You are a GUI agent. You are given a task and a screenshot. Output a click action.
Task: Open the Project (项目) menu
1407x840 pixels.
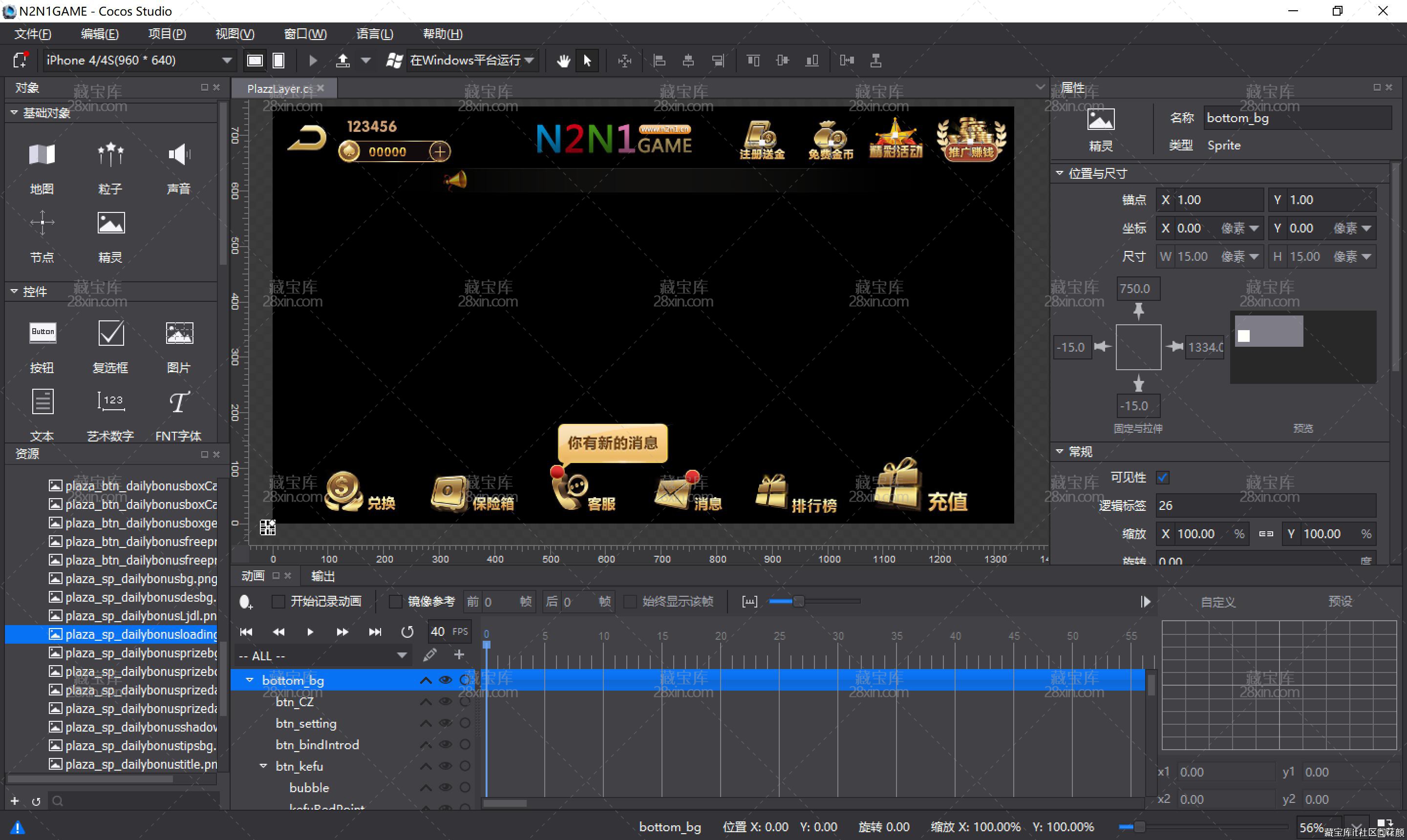167,34
